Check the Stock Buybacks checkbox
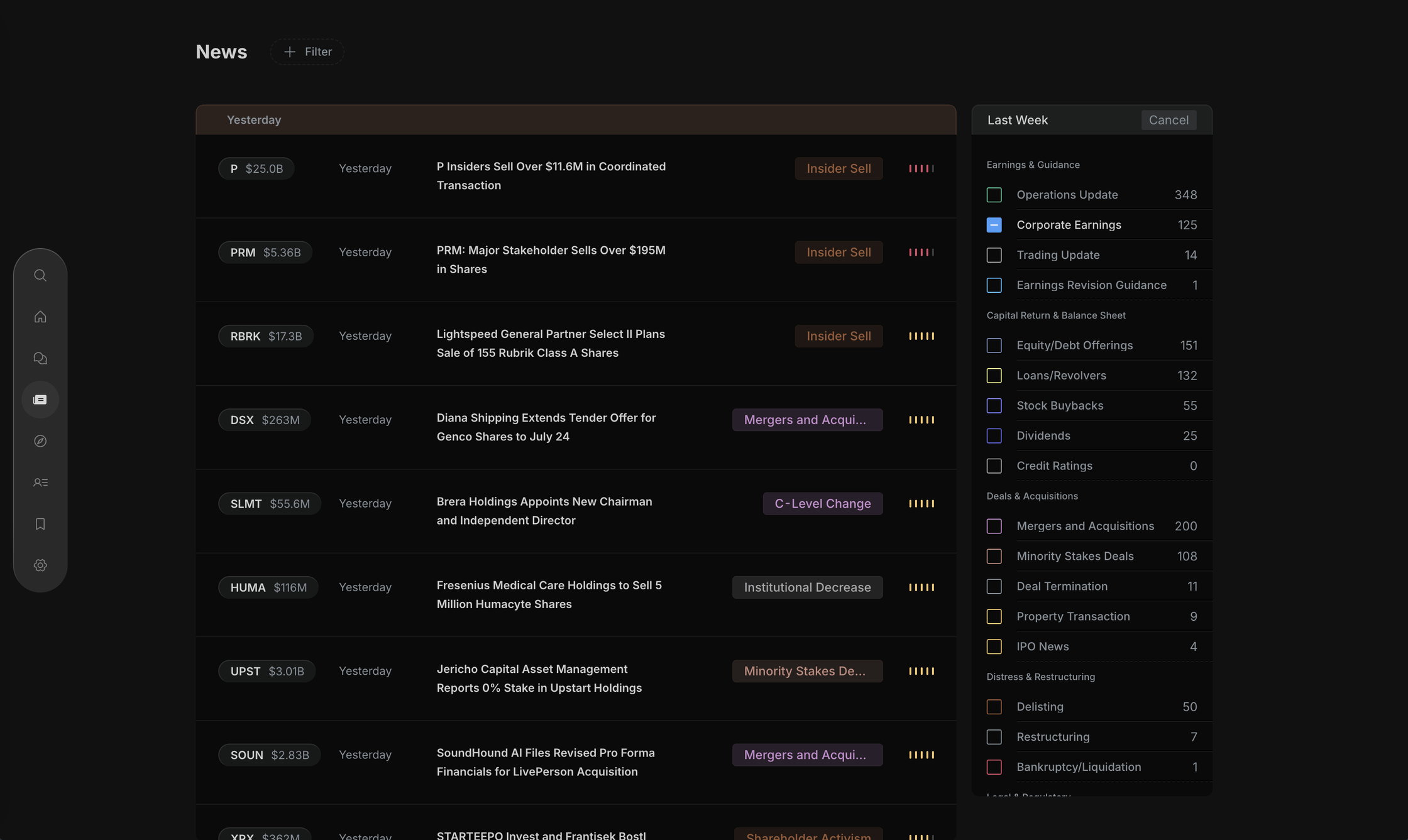This screenshot has height=840, width=1408. click(994, 406)
